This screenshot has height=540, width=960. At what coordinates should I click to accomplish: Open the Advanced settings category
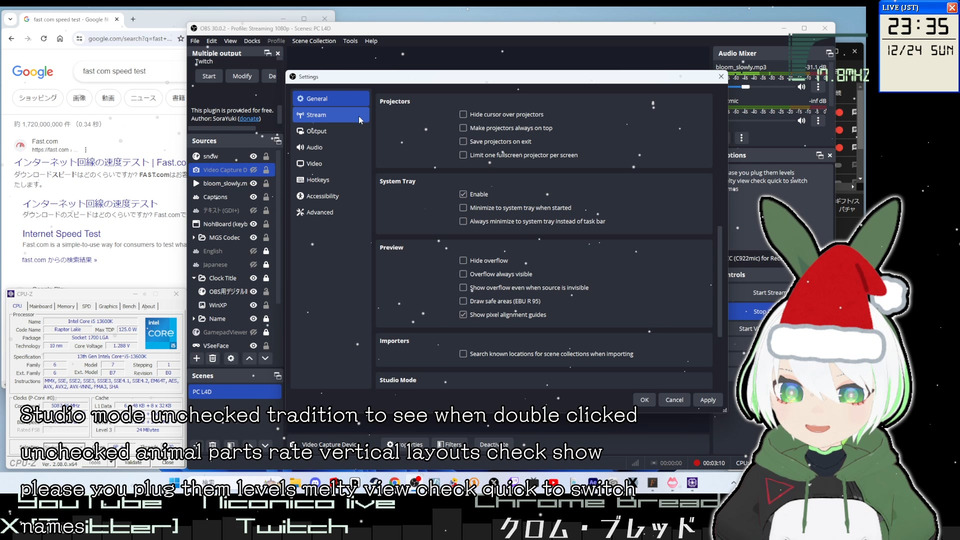coord(331,212)
